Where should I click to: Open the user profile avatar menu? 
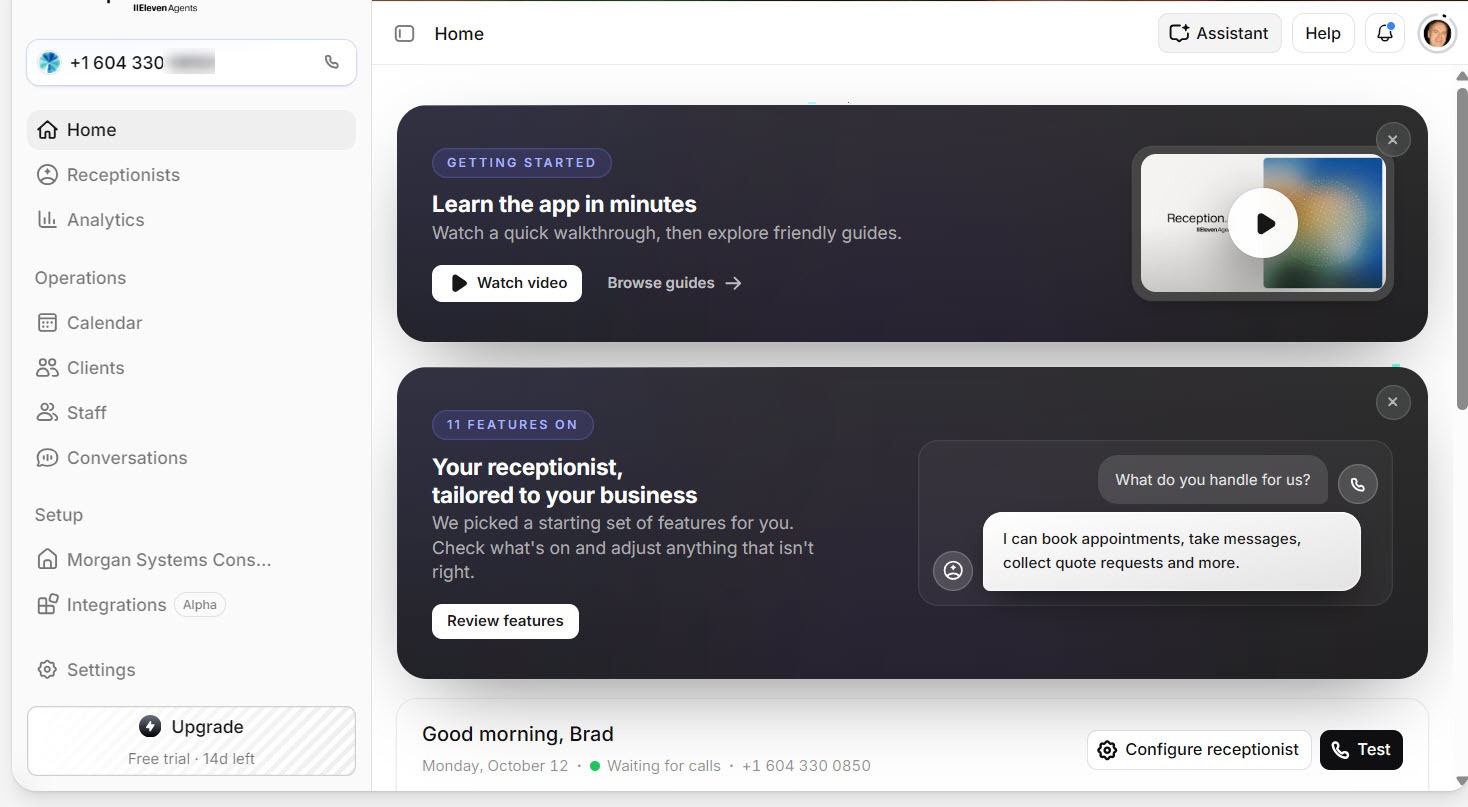pos(1437,33)
